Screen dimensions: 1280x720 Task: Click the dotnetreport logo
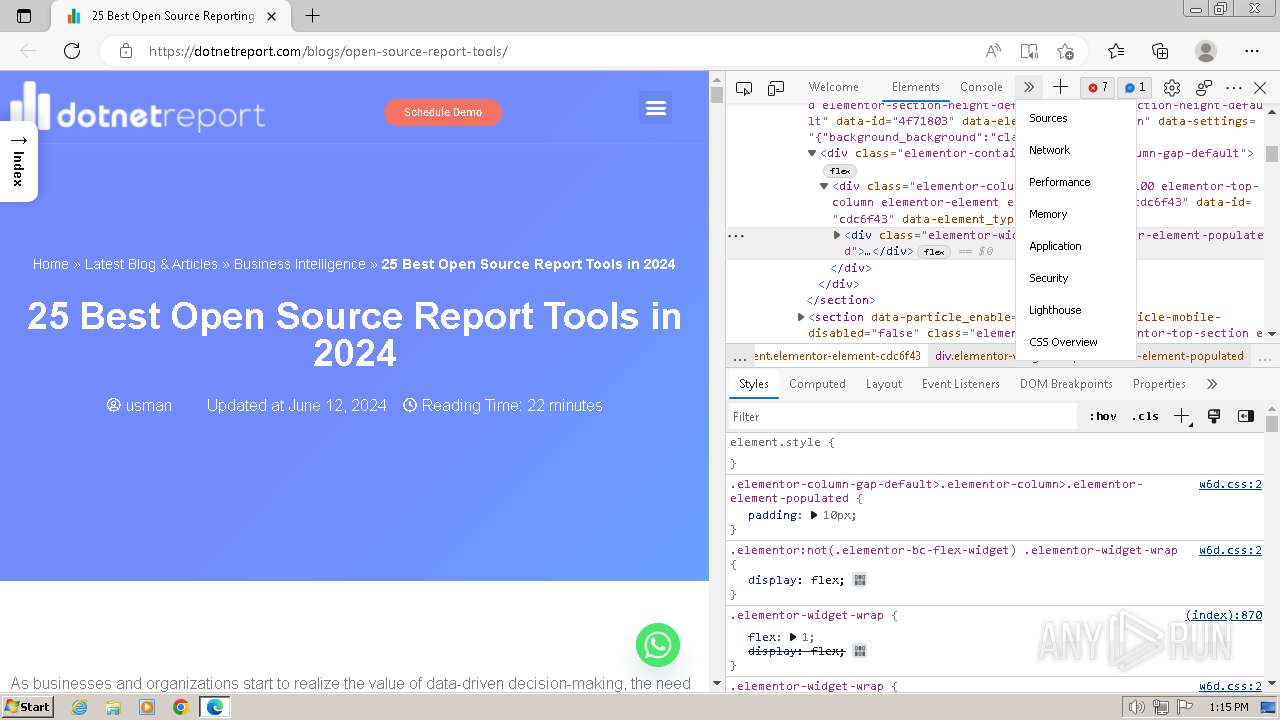138,107
